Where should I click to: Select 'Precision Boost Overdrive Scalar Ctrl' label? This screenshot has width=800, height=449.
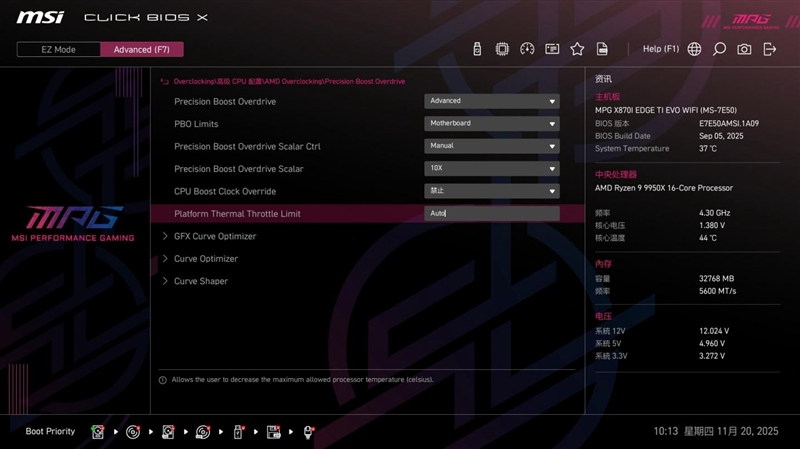pyautogui.click(x=247, y=146)
